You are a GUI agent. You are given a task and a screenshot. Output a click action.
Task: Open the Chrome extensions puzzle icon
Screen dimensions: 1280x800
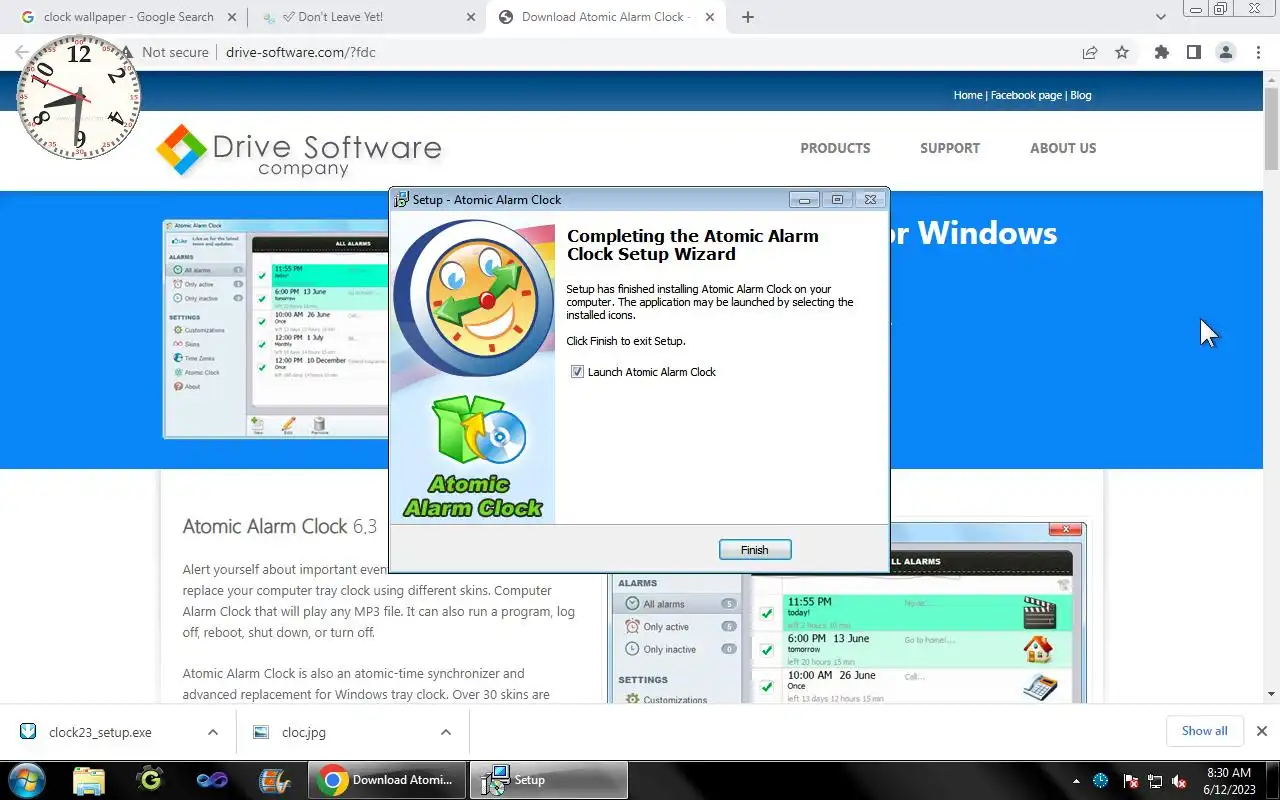(x=1161, y=52)
